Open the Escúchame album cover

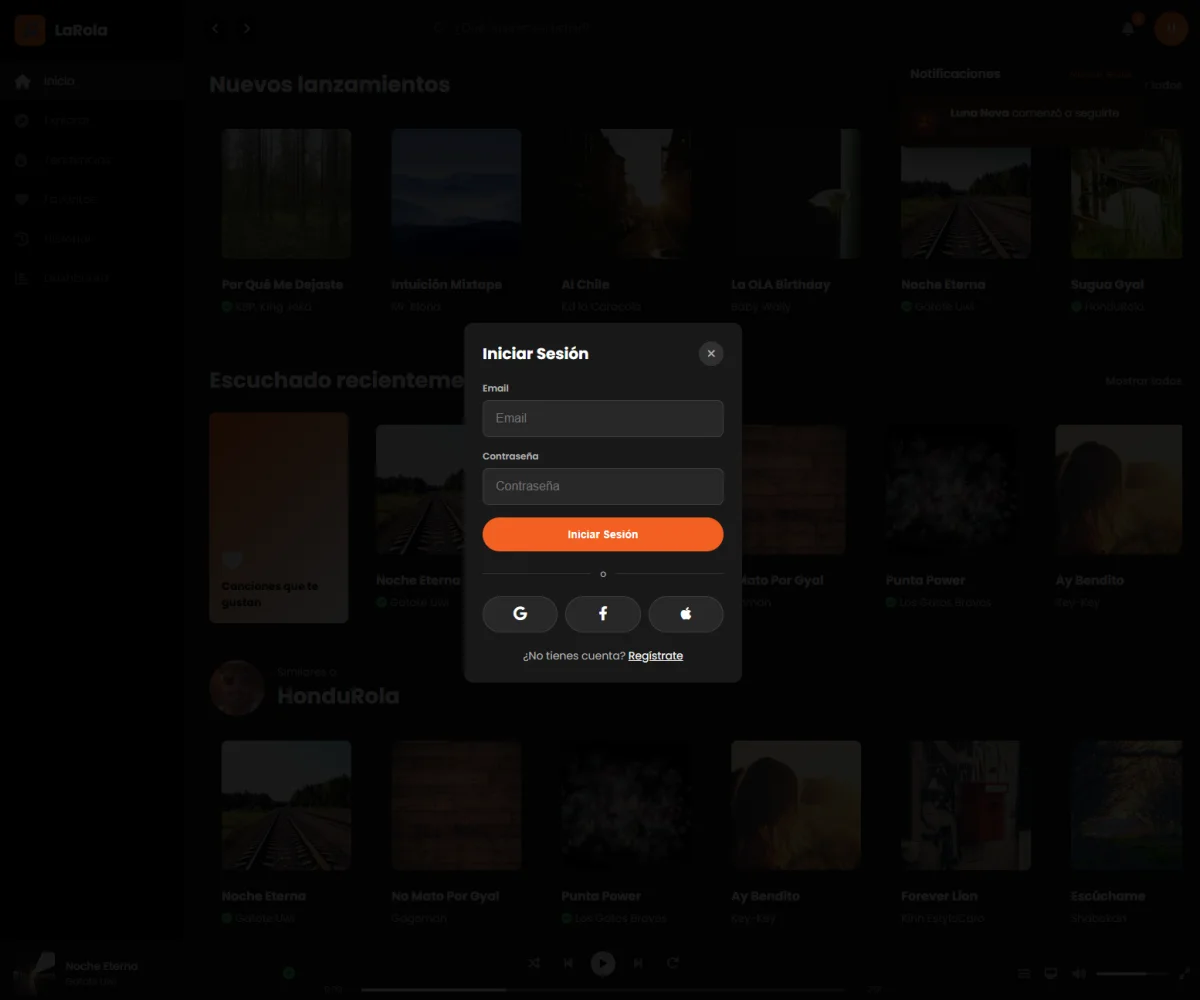[x=1127, y=806]
